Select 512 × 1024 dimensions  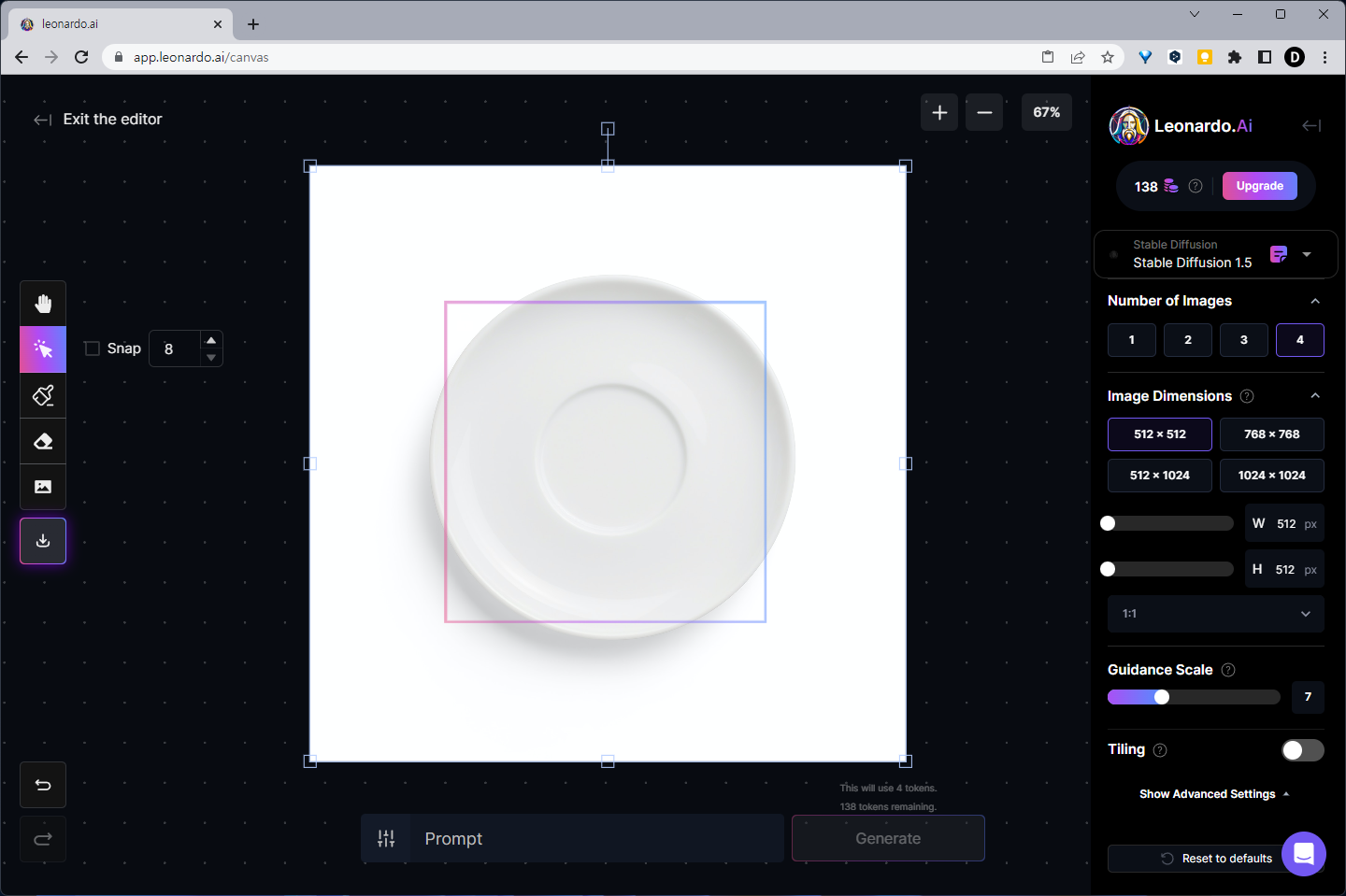click(1160, 476)
